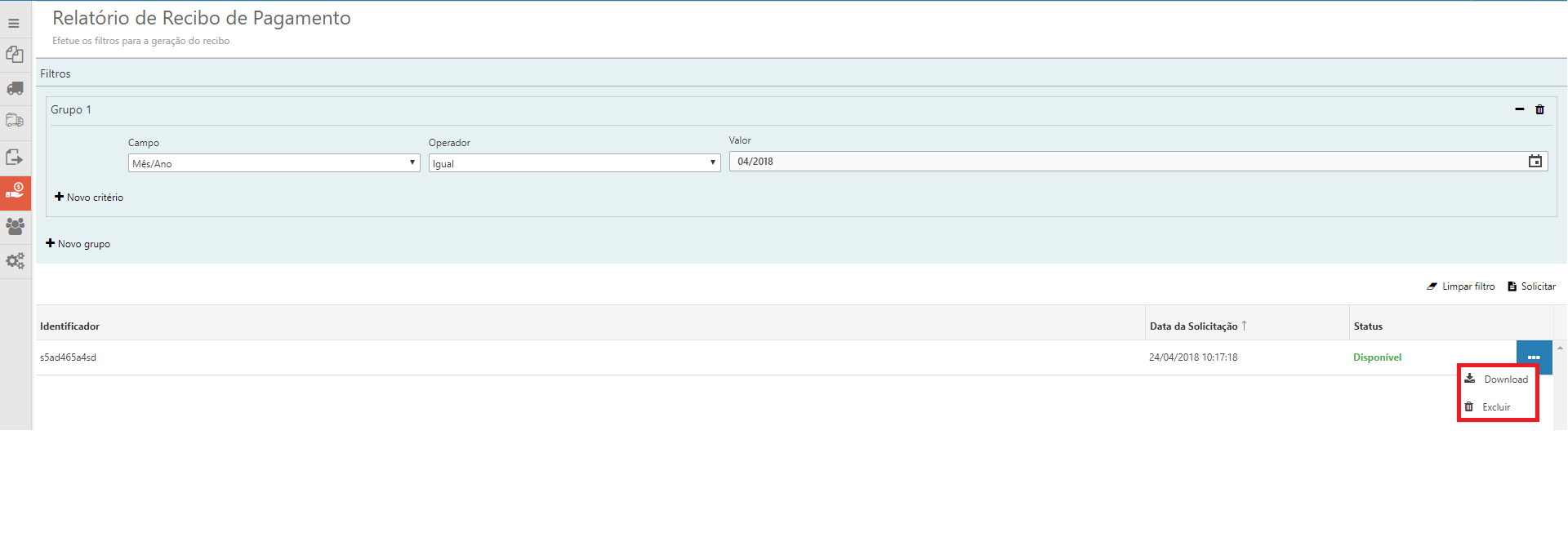Open the payment hand-with-coin sidebar icon
This screenshot has height=546, width=1568.
(x=16, y=193)
